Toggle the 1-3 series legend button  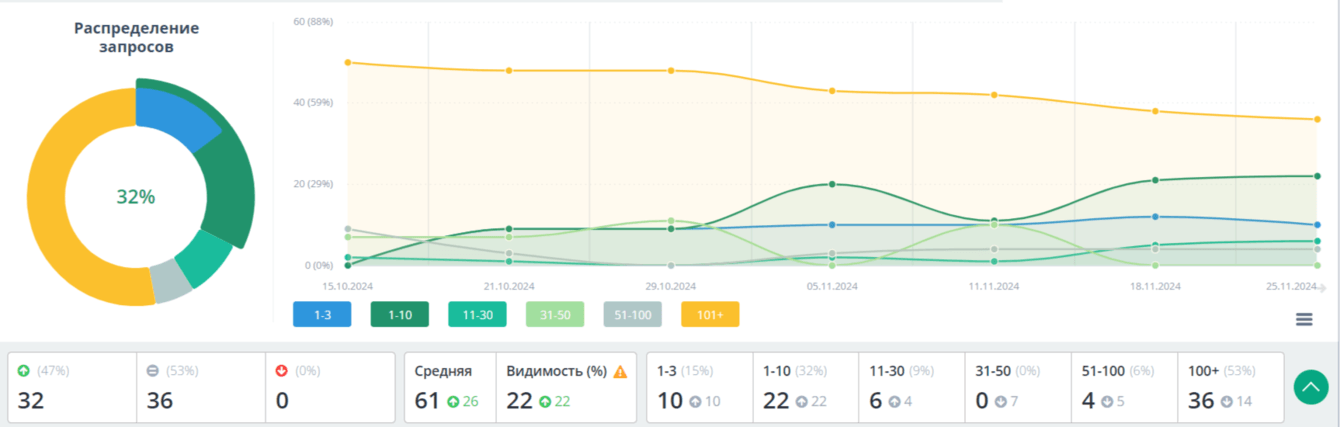[x=322, y=315]
